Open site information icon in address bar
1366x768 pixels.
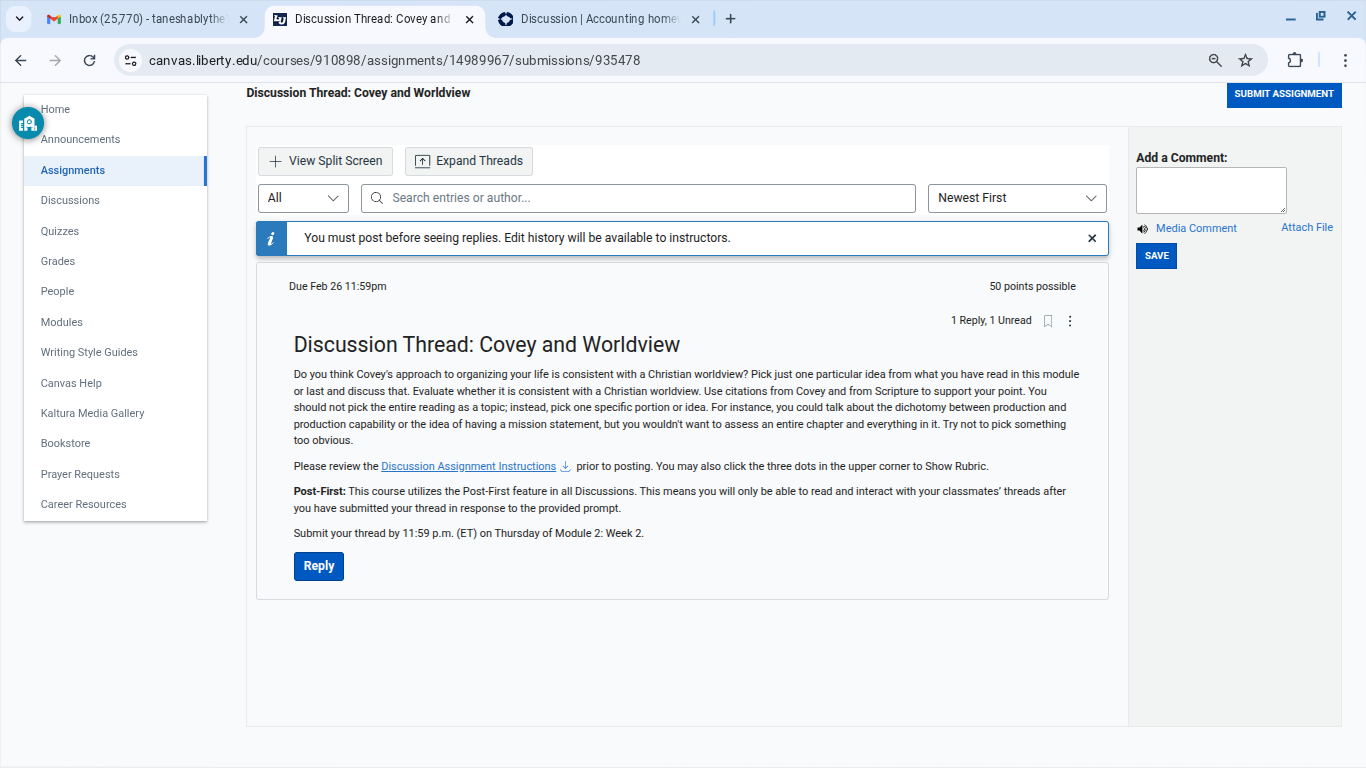(130, 60)
